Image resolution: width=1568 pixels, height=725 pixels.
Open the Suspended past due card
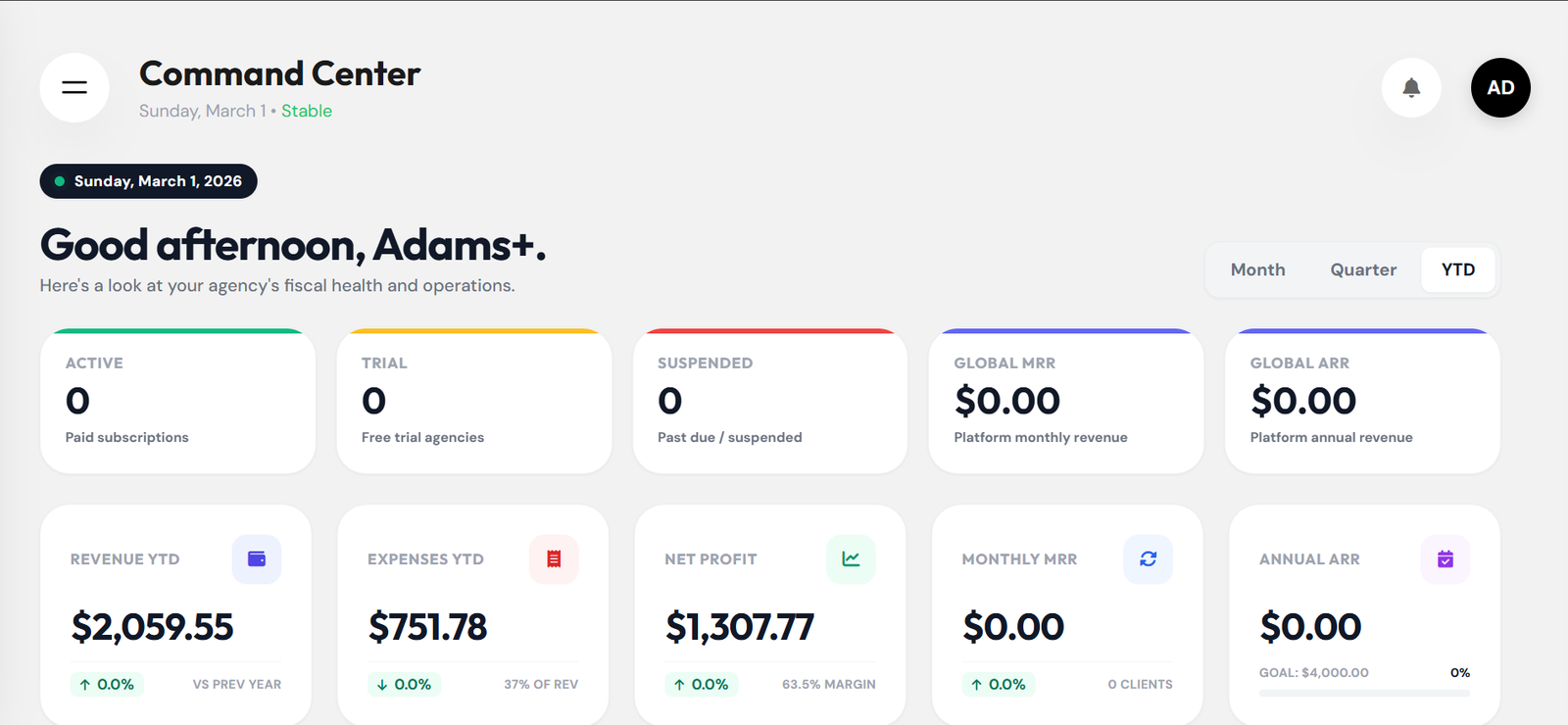click(770, 402)
